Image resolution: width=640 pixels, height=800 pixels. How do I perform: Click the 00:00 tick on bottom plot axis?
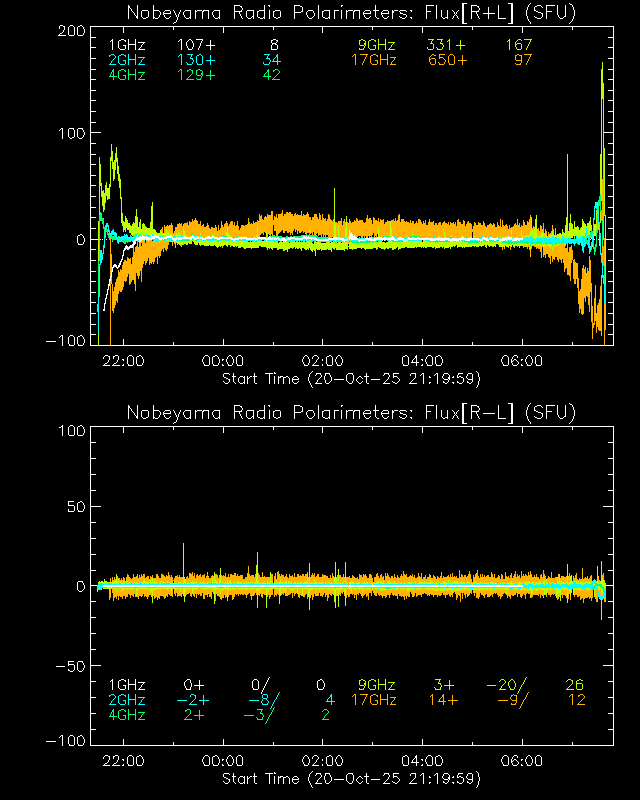pyautogui.click(x=222, y=761)
